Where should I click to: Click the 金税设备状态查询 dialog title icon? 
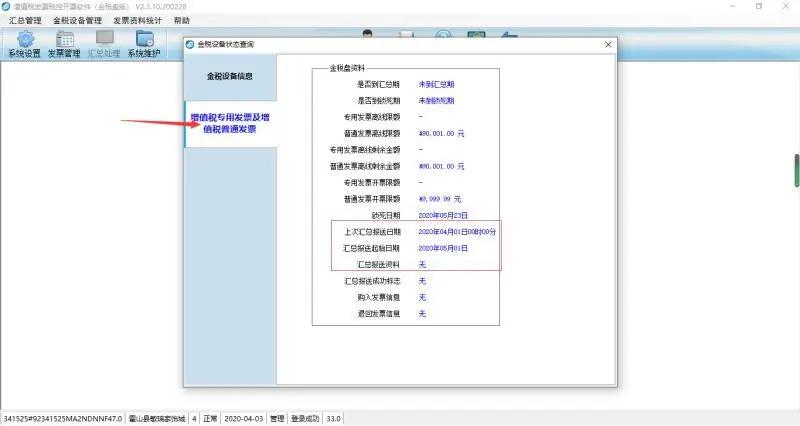pyautogui.click(x=190, y=44)
